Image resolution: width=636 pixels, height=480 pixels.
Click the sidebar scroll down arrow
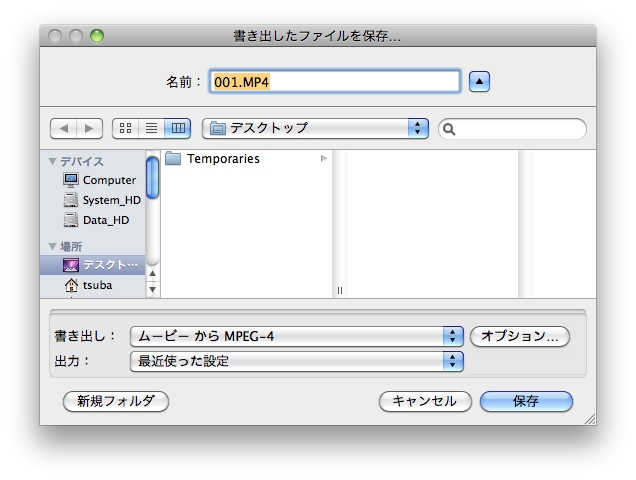click(x=153, y=289)
